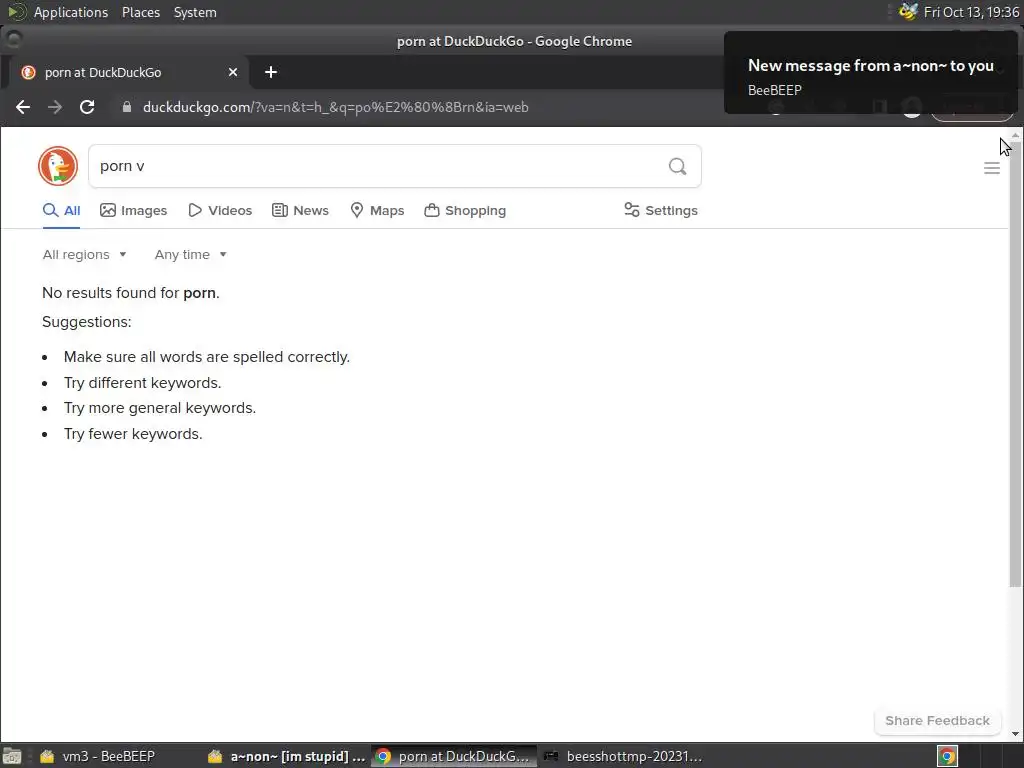Switch to the beesshottmp taskbar window
The width and height of the screenshot is (1024, 768).
tap(624, 756)
